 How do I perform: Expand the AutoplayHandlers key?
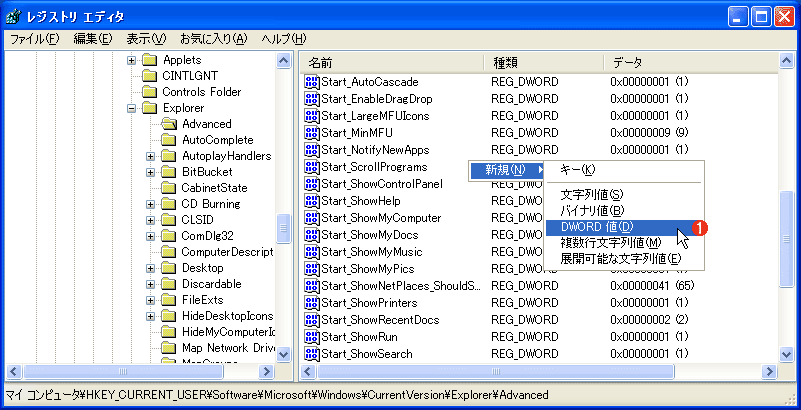tap(151, 156)
